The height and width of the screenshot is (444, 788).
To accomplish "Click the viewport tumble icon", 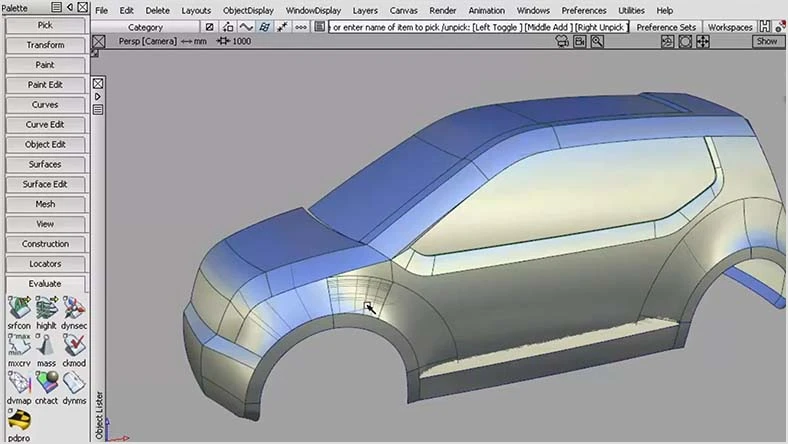I will [667, 41].
